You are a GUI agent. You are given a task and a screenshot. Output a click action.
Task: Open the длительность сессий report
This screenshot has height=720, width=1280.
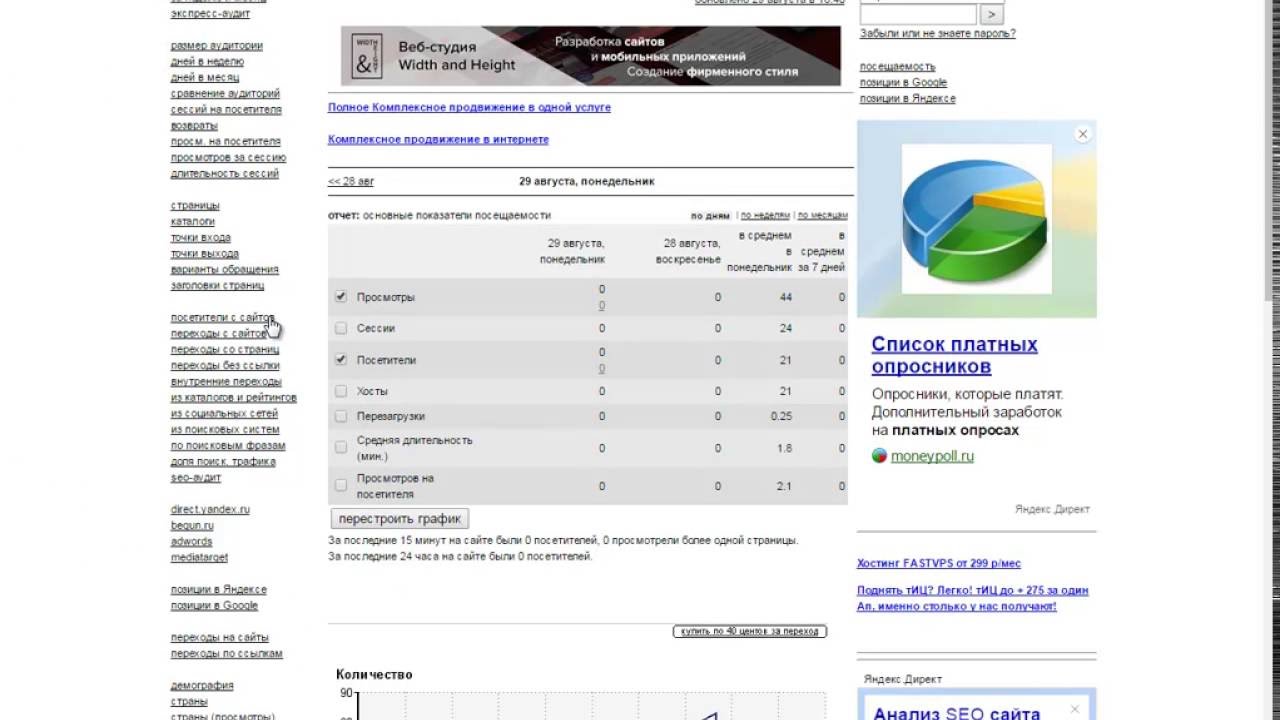point(225,173)
